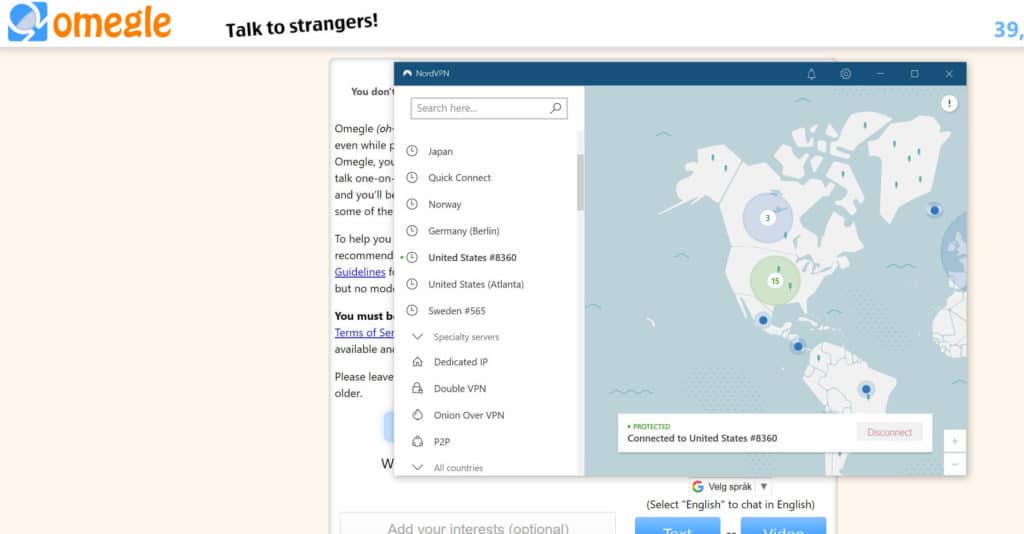Click the clock icon beside Norway

click(x=412, y=204)
